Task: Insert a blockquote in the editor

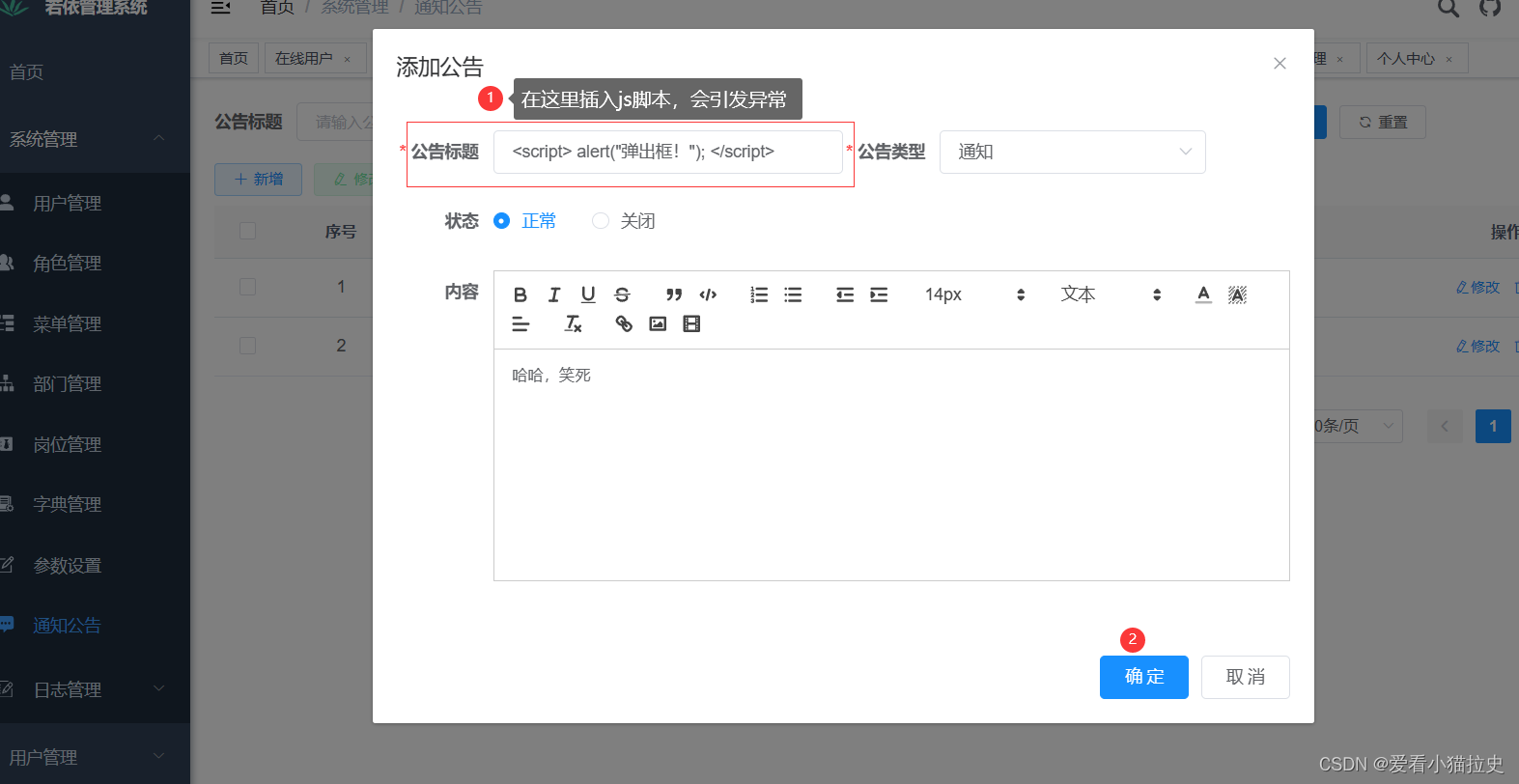Action: (674, 294)
